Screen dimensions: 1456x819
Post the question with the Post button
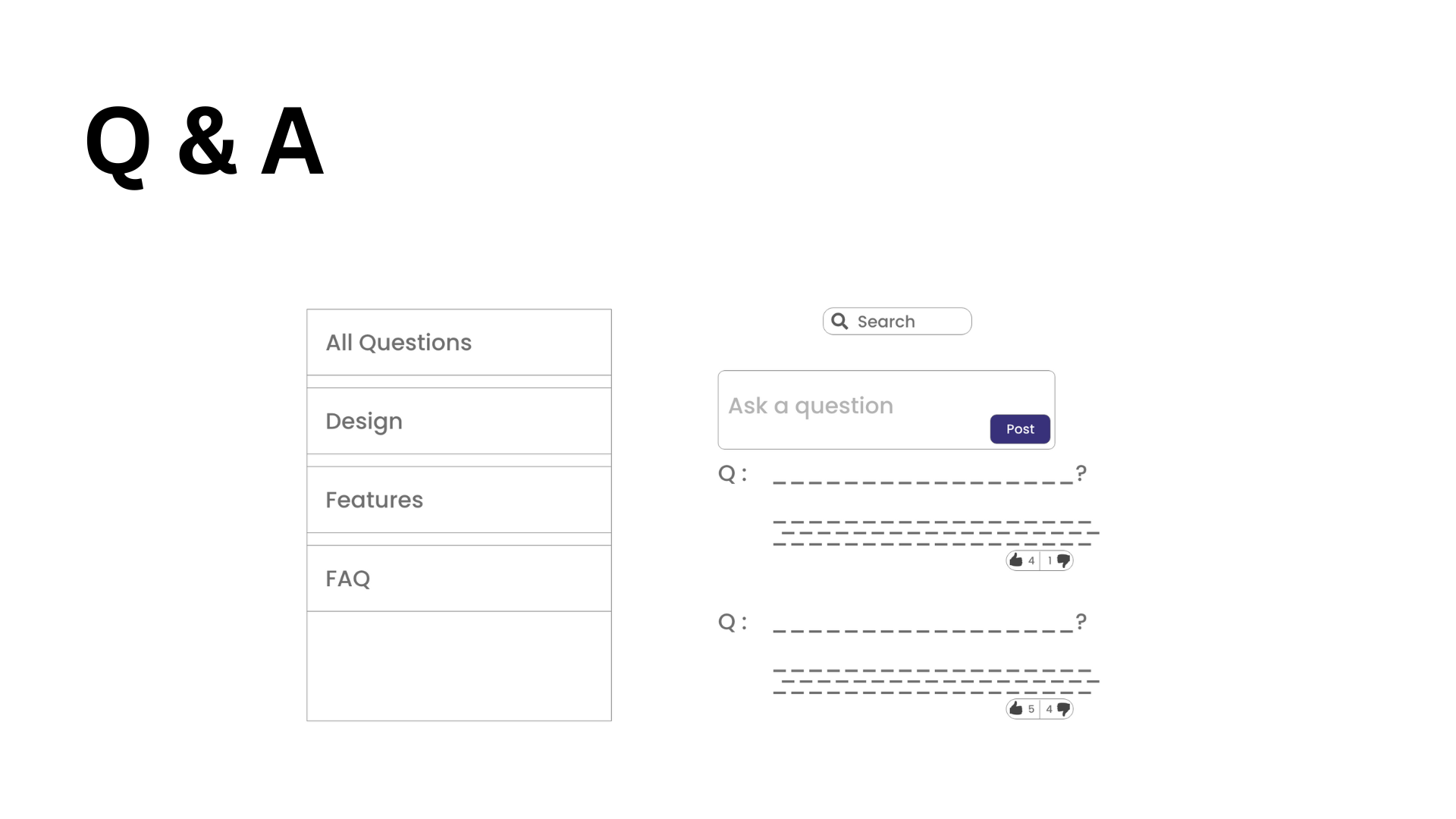coord(1020,429)
